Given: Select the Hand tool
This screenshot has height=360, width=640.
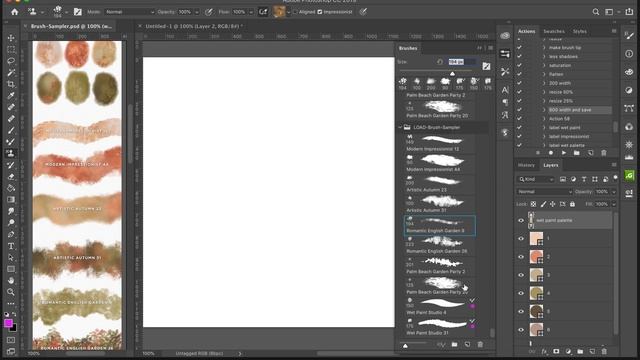Looking at the screenshot, I should [11, 280].
